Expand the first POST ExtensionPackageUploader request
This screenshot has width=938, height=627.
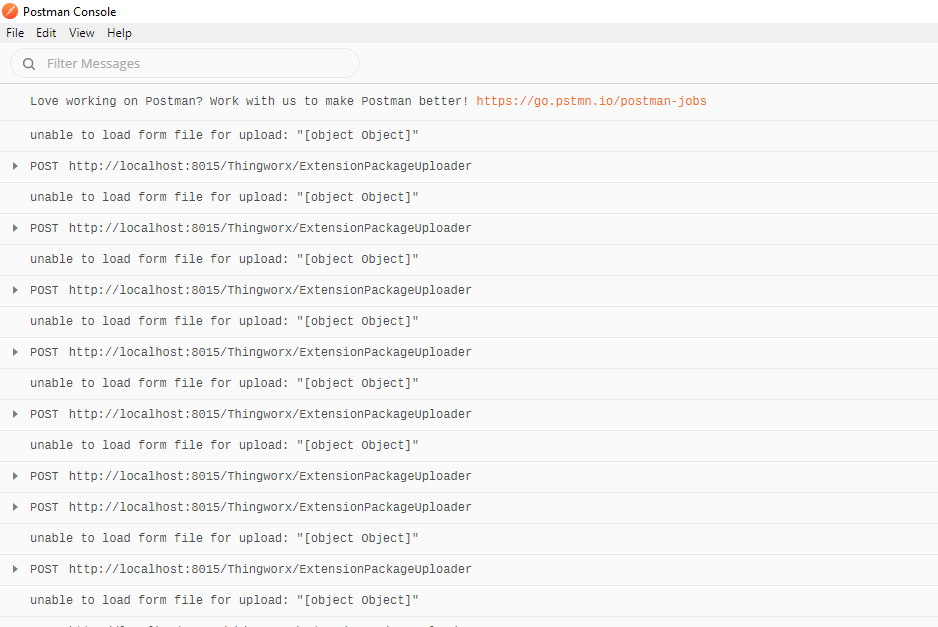tap(14, 166)
